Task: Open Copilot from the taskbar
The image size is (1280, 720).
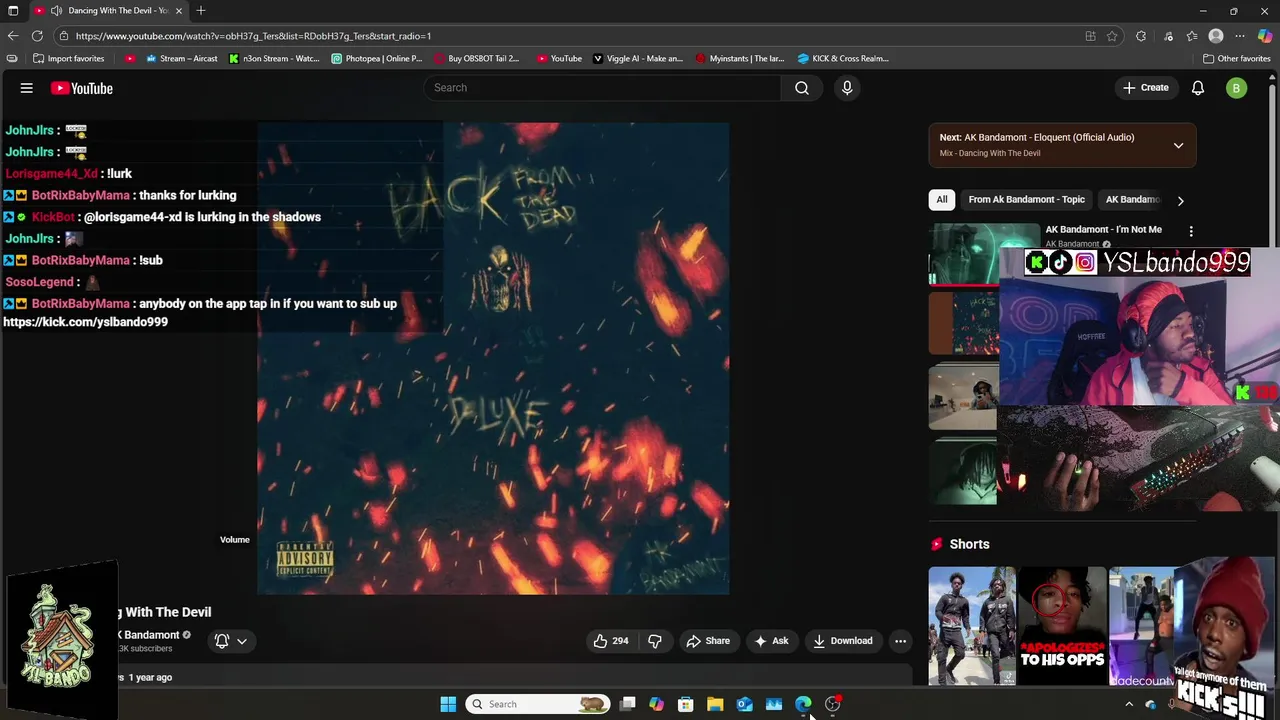Action: click(x=656, y=704)
